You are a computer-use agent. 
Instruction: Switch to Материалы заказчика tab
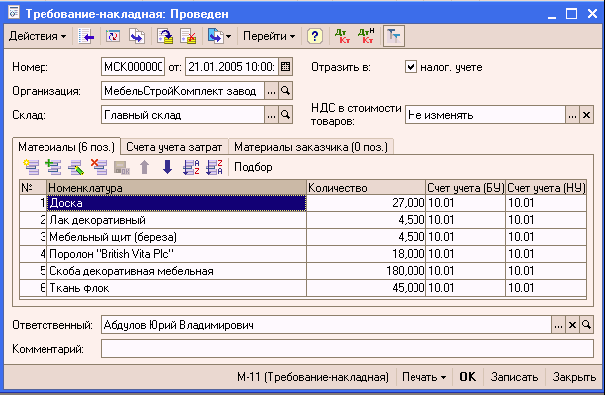[311, 147]
